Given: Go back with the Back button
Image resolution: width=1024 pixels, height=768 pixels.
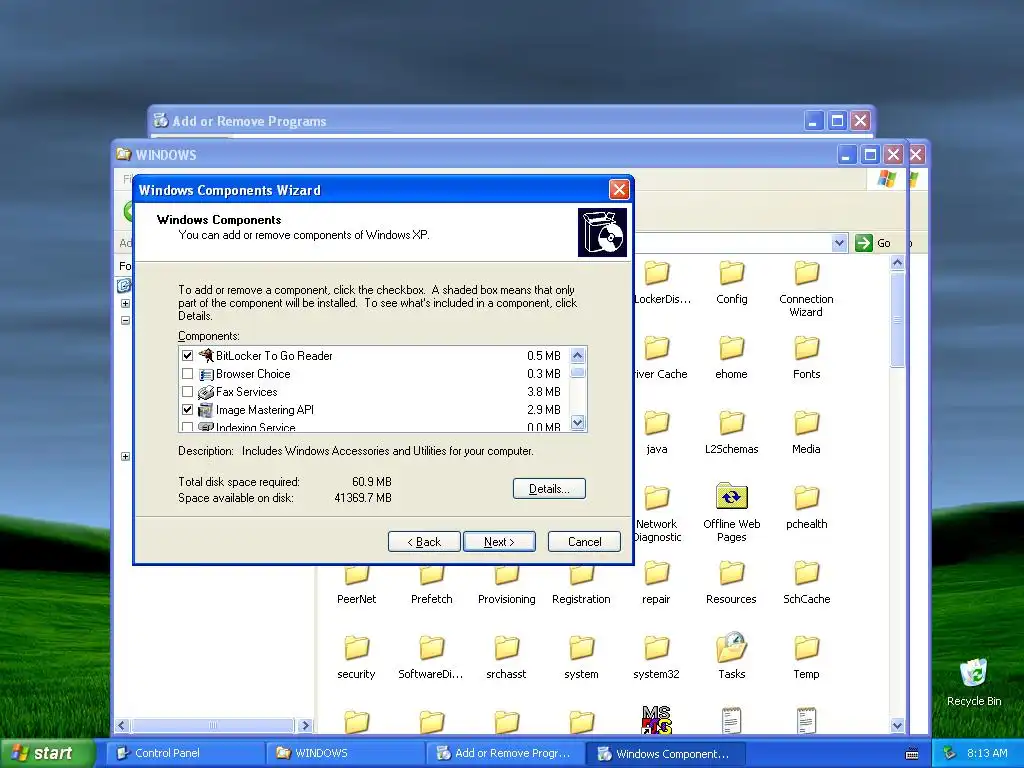Looking at the screenshot, I should pyautogui.click(x=424, y=542).
